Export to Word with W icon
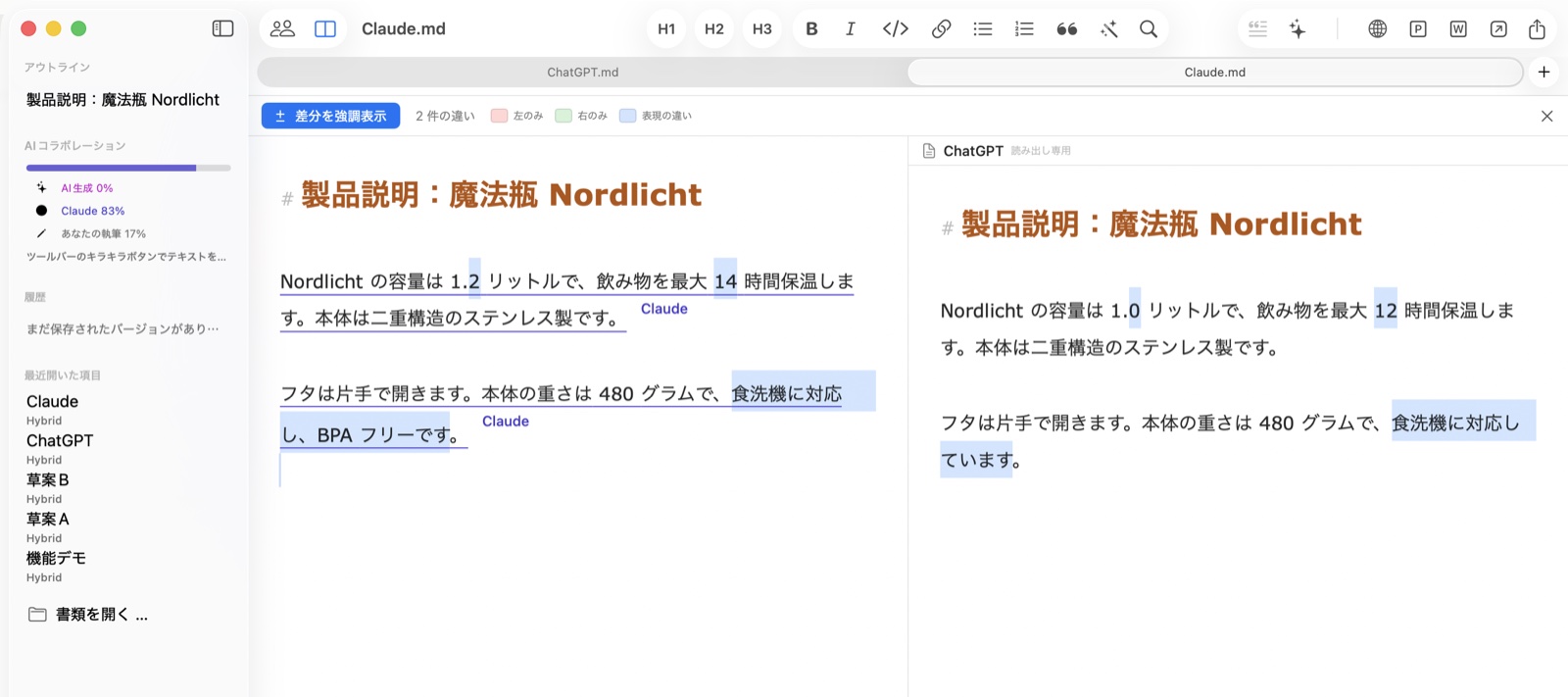The width and height of the screenshot is (1568, 697). [1458, 28]
